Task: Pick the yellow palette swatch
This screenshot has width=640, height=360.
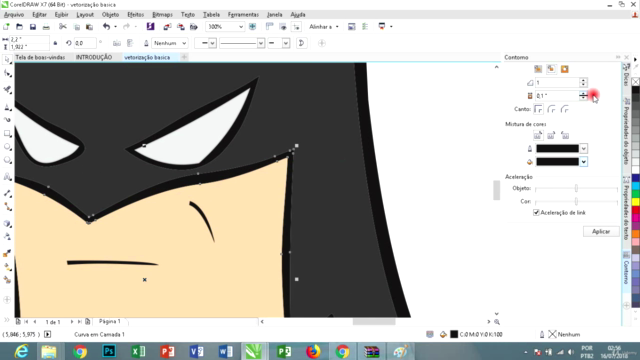Action: [636, 201]
